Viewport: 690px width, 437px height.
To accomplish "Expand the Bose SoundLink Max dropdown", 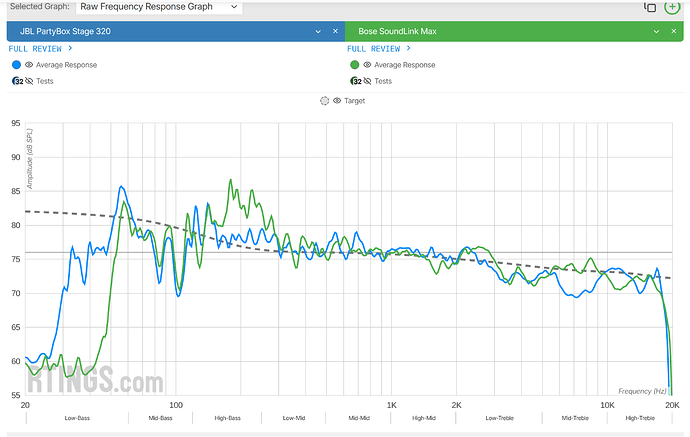I will (x=656, y=31).
